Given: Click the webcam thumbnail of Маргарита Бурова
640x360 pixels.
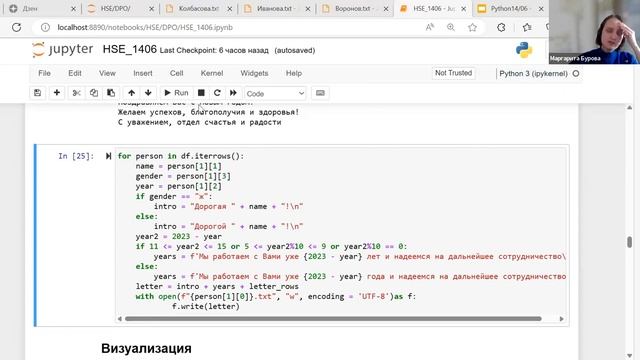Looking at the screenshot, I should 594,32.
